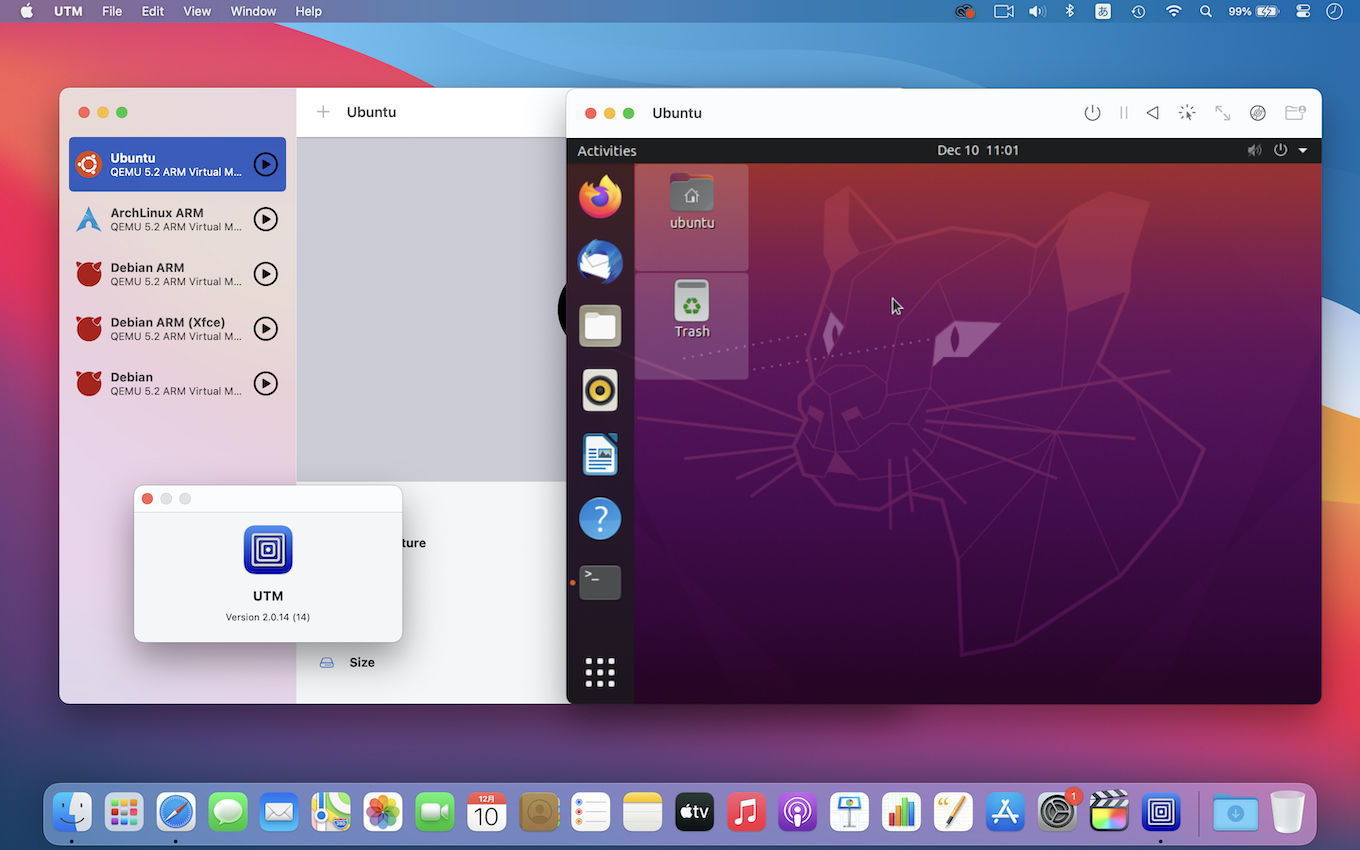Open the Trash icon on Ubuntu desktop

[x=692, y=309]
